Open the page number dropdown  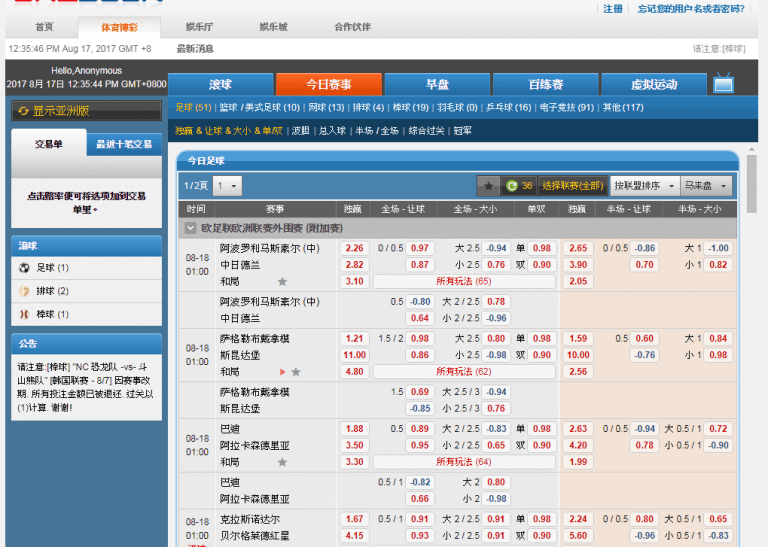[x=227, y=186]
